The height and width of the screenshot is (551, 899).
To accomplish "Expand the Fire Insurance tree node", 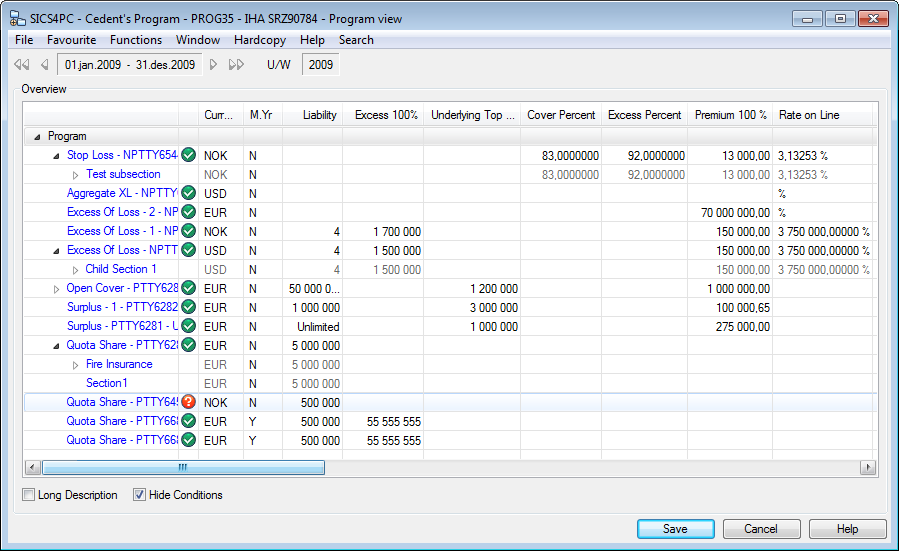I will click(x=75, y=365).
